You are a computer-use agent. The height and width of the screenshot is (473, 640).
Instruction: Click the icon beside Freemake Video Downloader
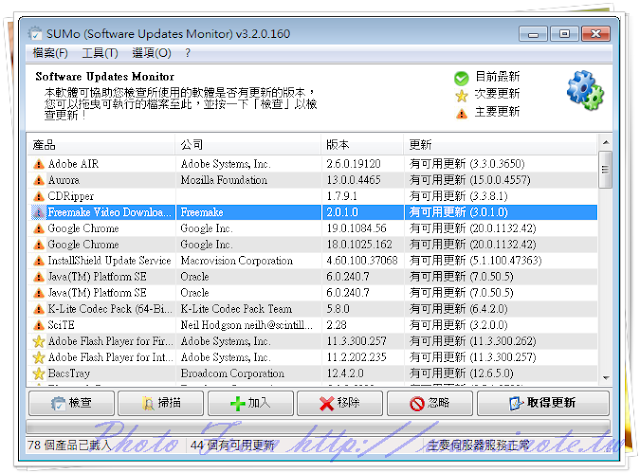click(x=39, y=212)
